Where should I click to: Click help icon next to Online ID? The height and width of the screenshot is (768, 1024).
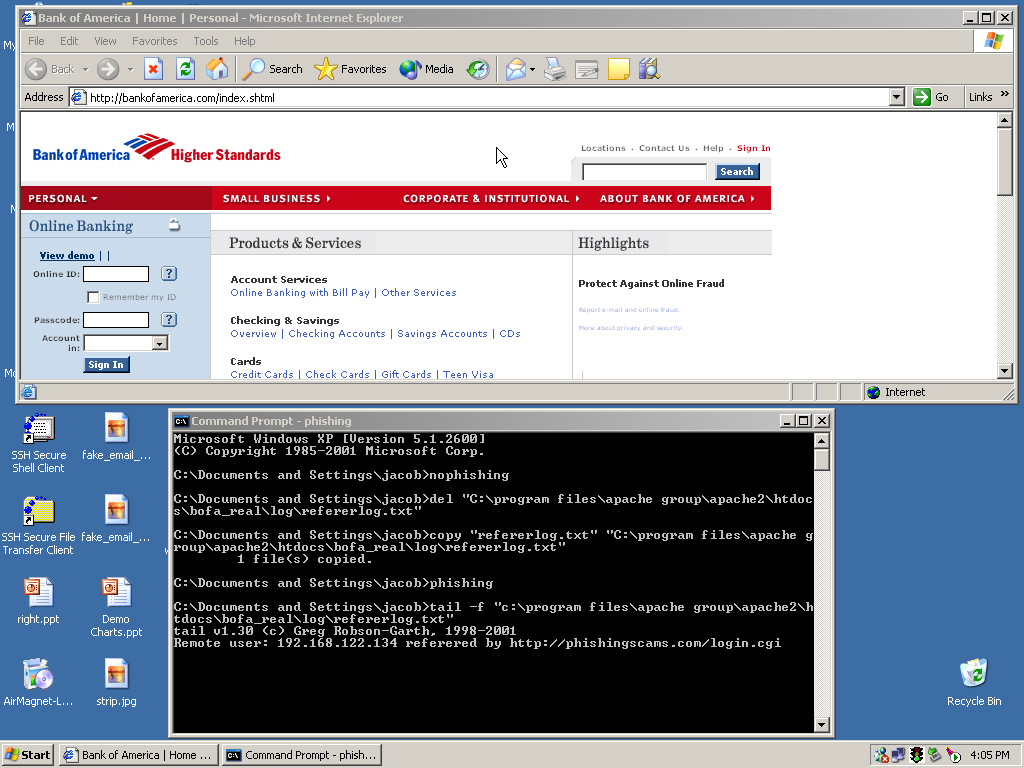pos(169,274)
